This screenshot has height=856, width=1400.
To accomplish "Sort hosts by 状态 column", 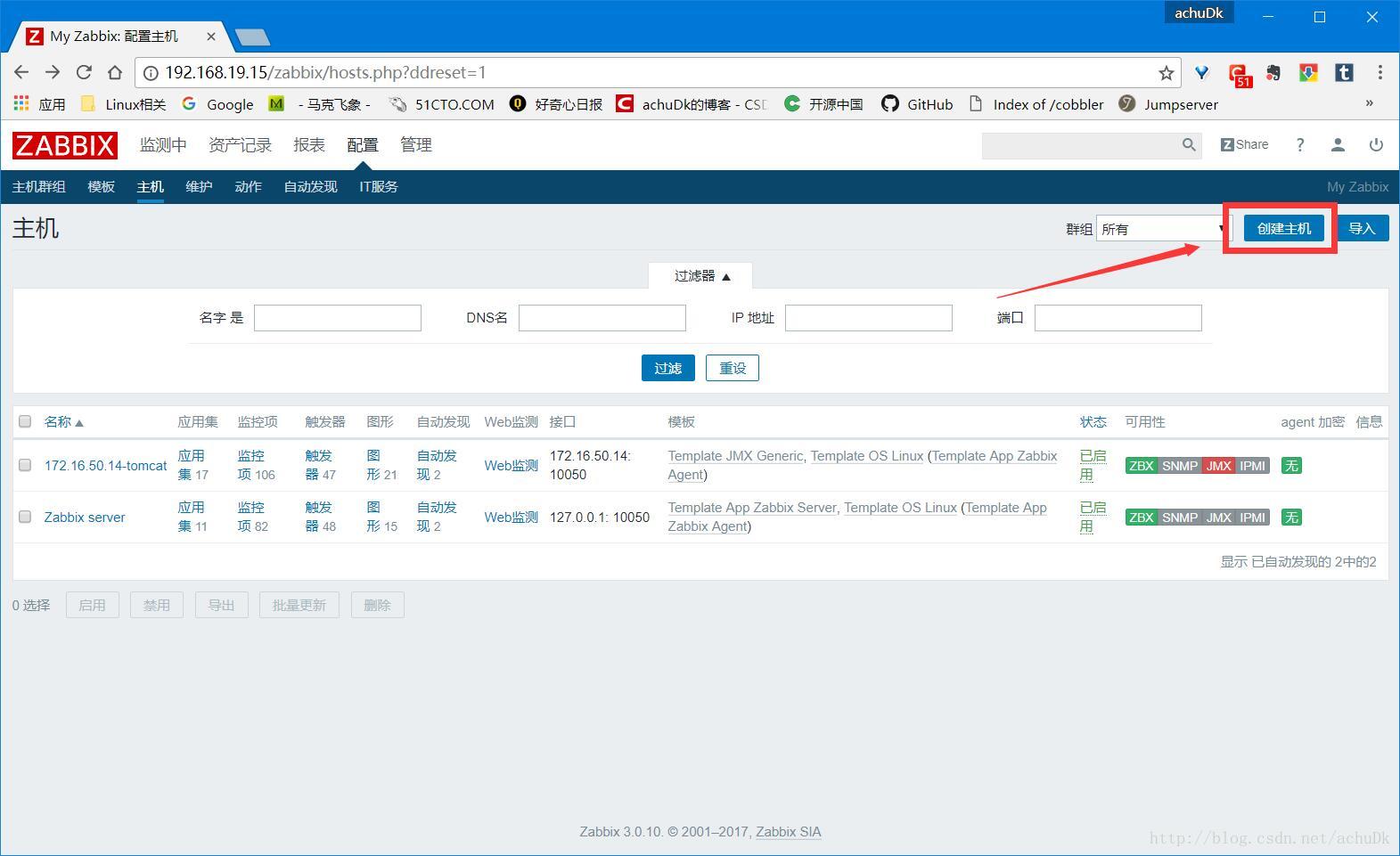I will coord(1093,422).
